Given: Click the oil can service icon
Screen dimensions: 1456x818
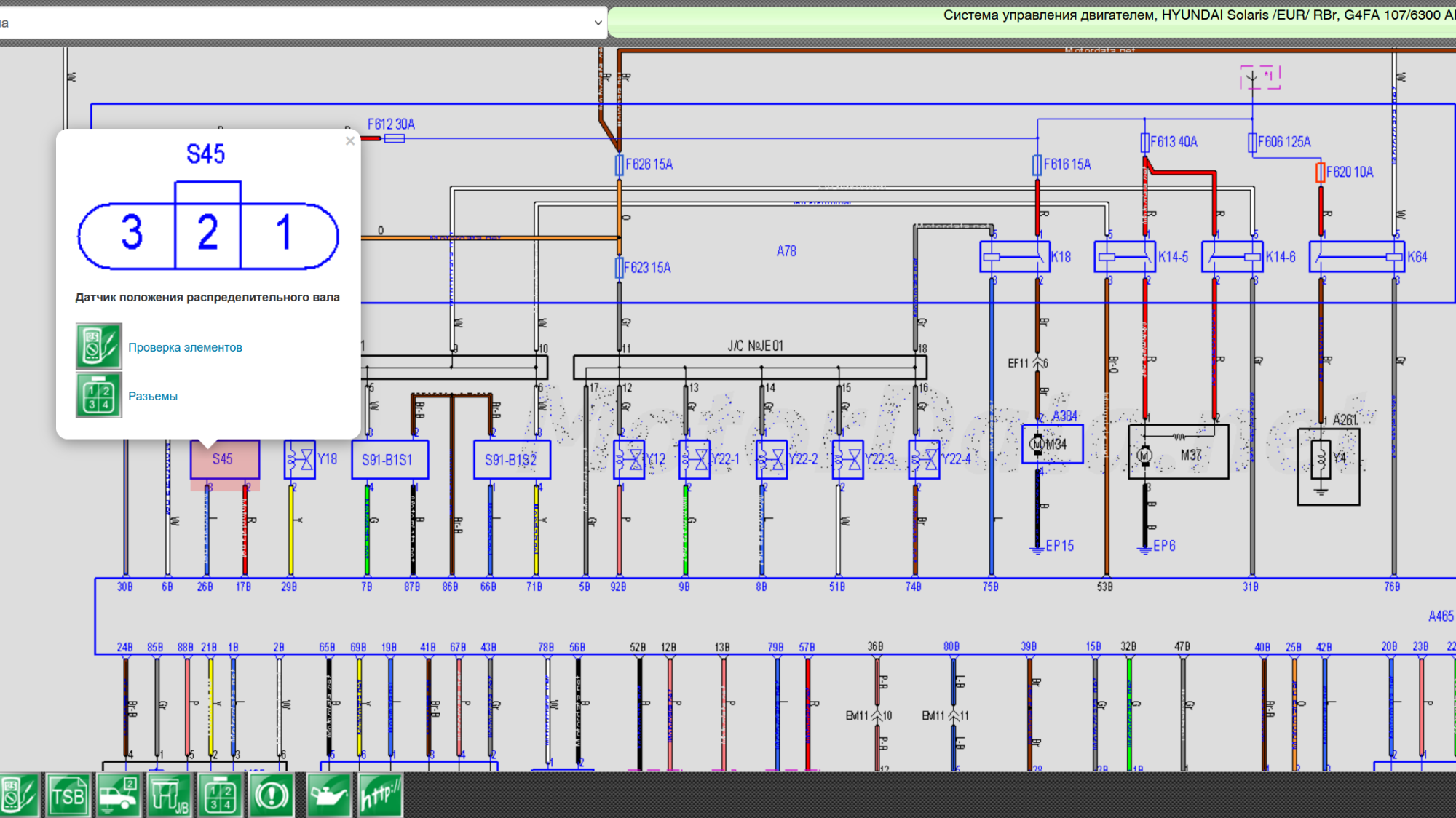Looking at the screenshot, I should click(x=329, y=795).
